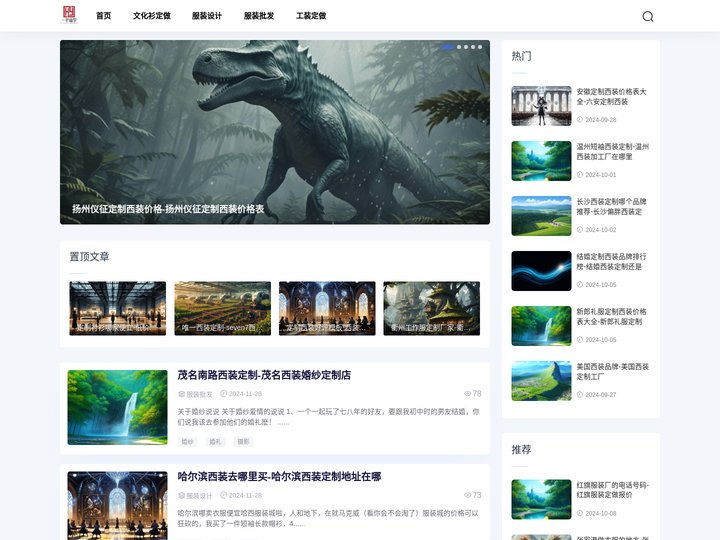Click the 热门 section heading
This screenshot has height=540, width=720.
pos(522,56)
